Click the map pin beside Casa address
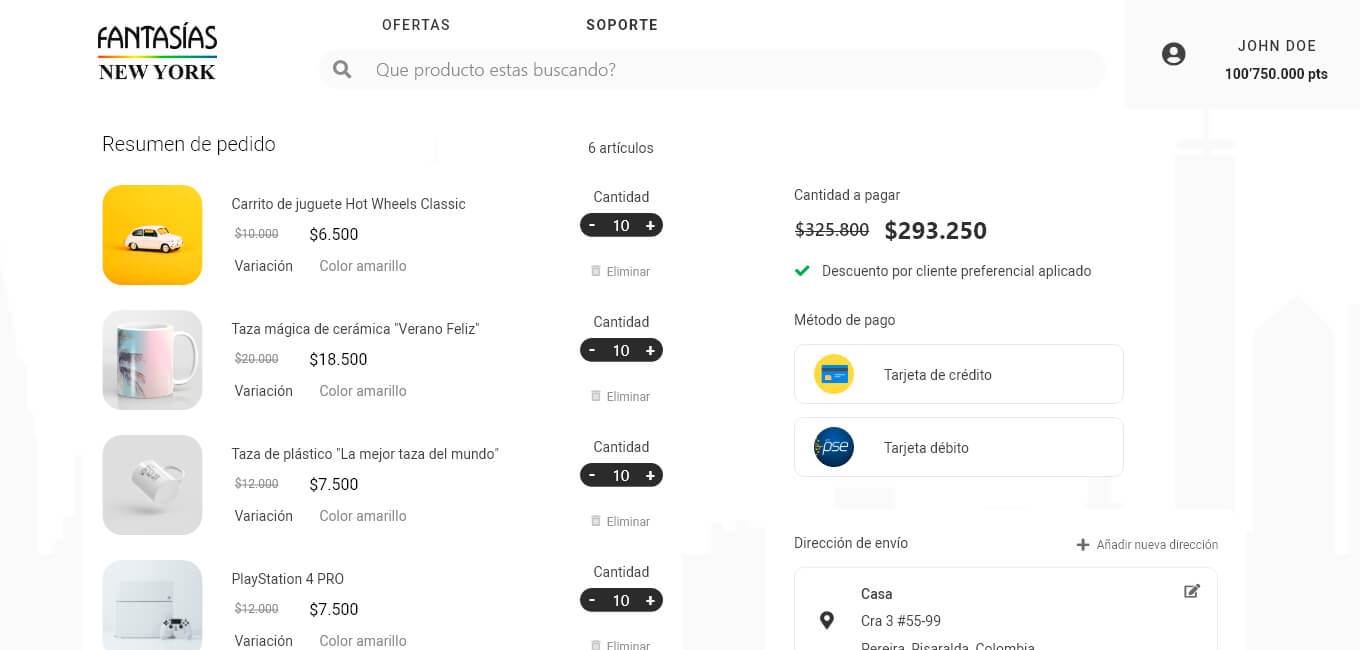 [827, 621]
